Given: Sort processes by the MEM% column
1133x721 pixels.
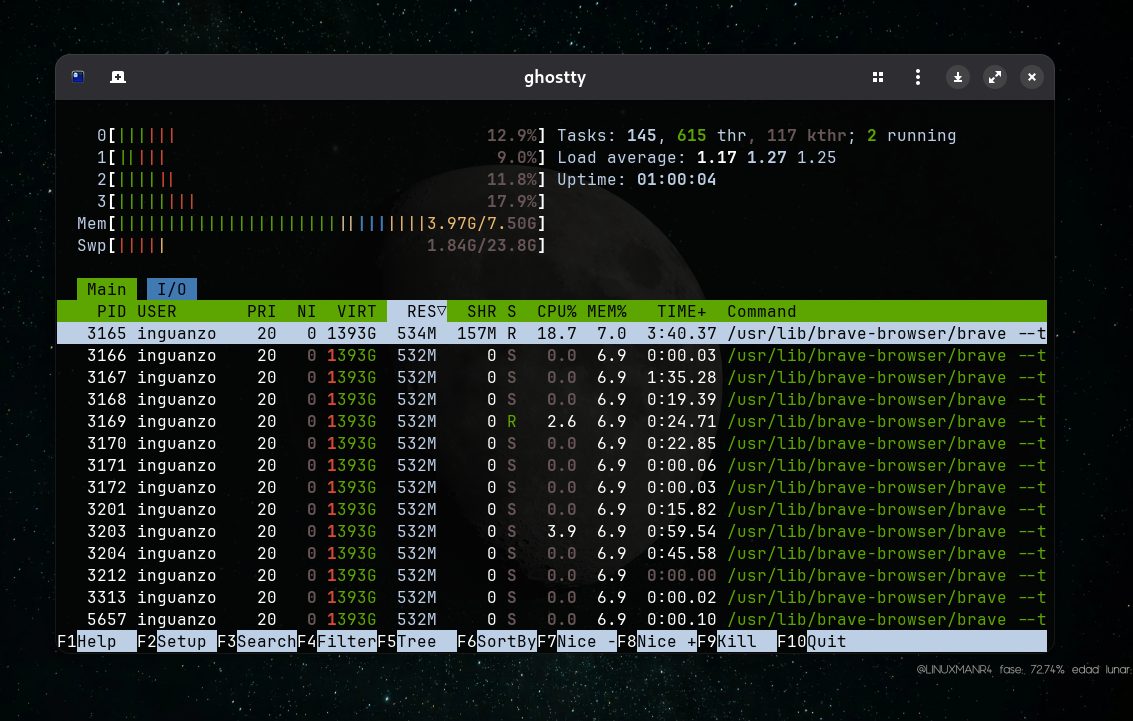Looking at the screenshot, I should 607,311.
